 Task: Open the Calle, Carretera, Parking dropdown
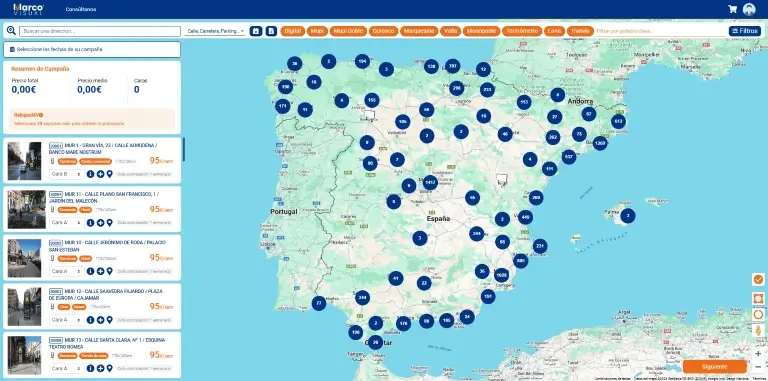(x=215, y=31)
